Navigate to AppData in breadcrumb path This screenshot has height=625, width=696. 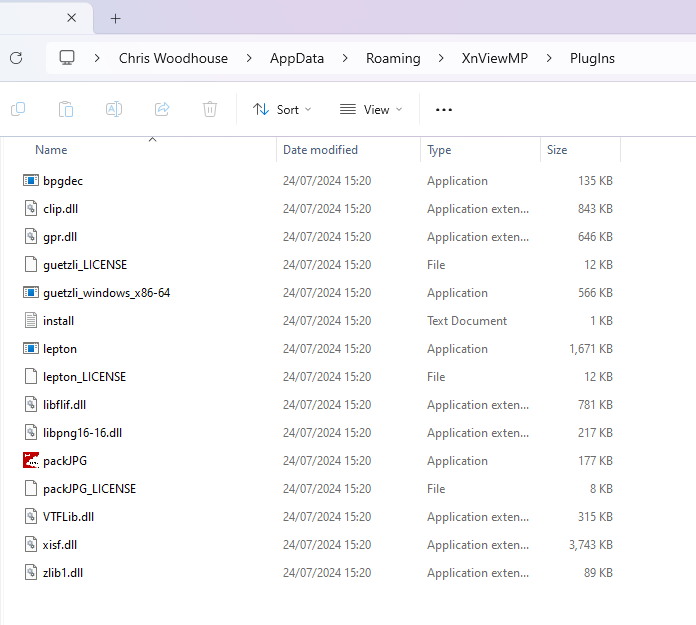pos(297,58)
